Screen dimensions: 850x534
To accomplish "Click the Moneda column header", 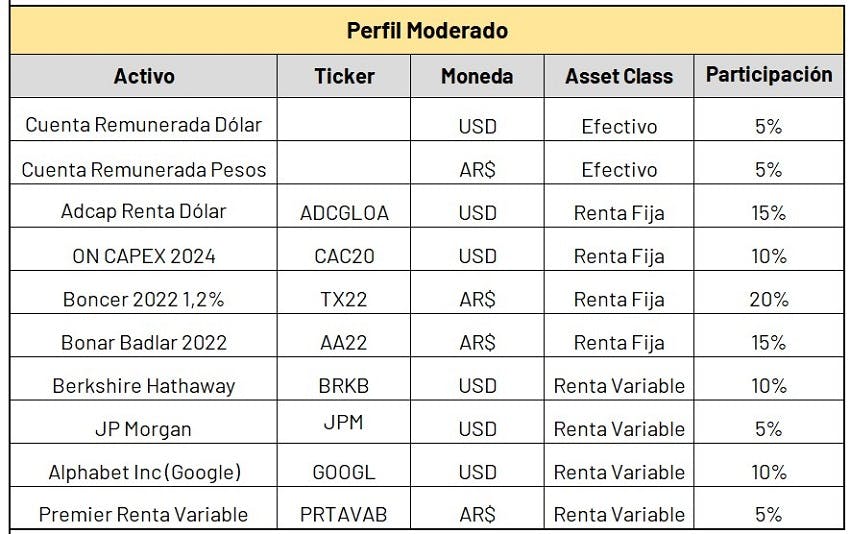I will click(x=477, y=76).
